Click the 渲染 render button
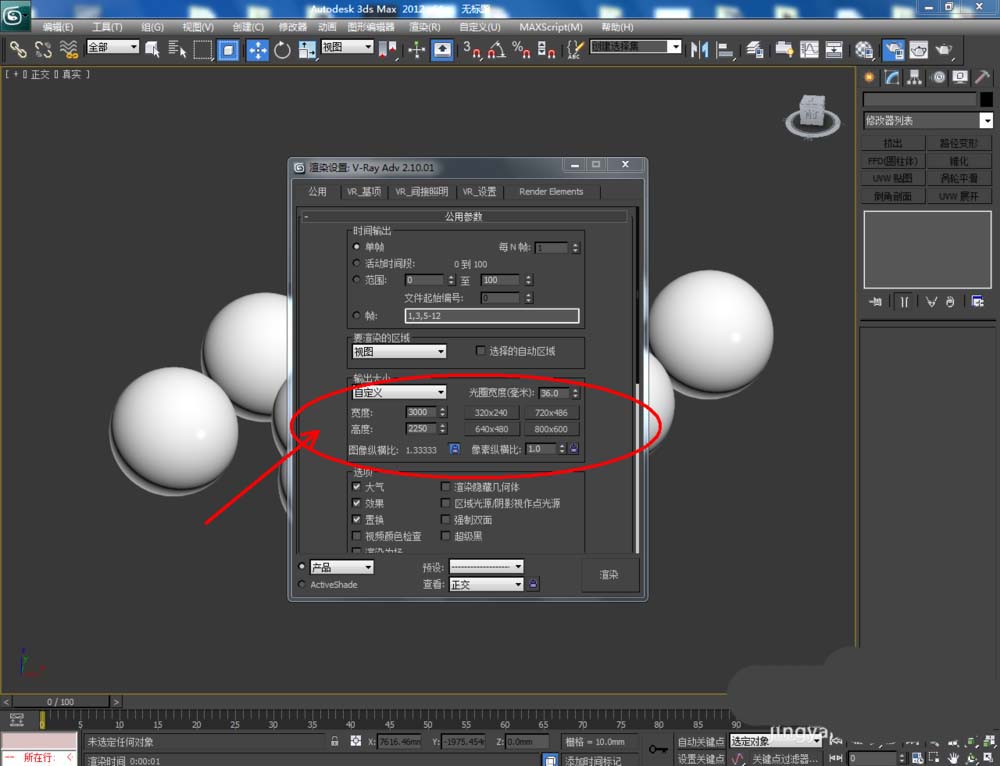This screenshot has height=766, width=1000. tap(609, 575)
